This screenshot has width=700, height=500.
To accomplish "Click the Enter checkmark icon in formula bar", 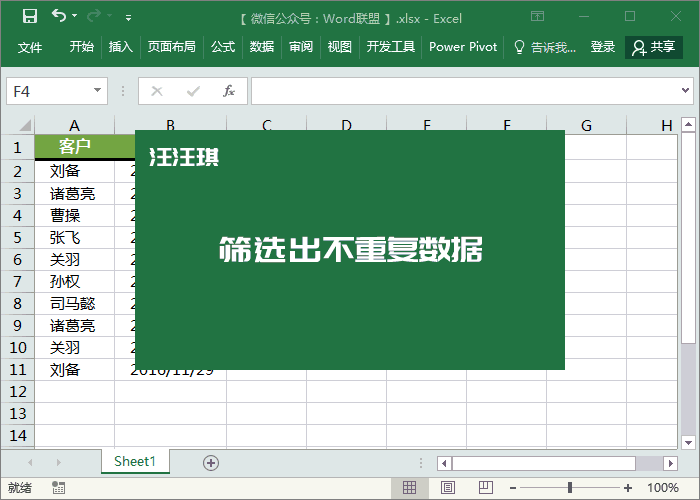I will 193,91.
